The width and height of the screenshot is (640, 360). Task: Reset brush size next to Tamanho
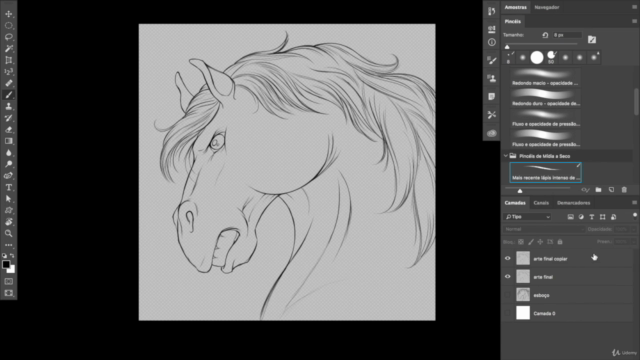click(545, 35)
